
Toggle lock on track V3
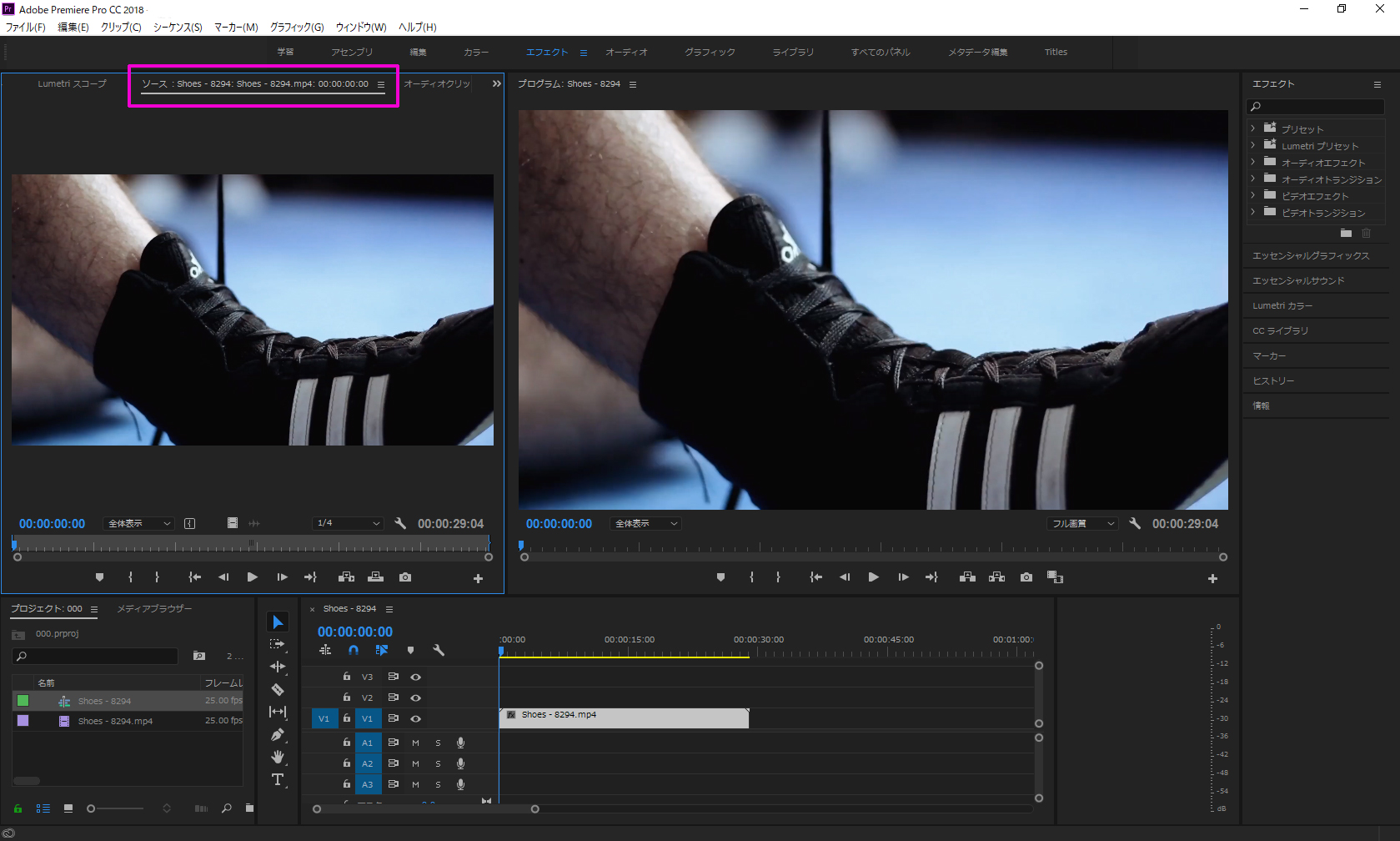pyautogui.click(x=346, y=677)
